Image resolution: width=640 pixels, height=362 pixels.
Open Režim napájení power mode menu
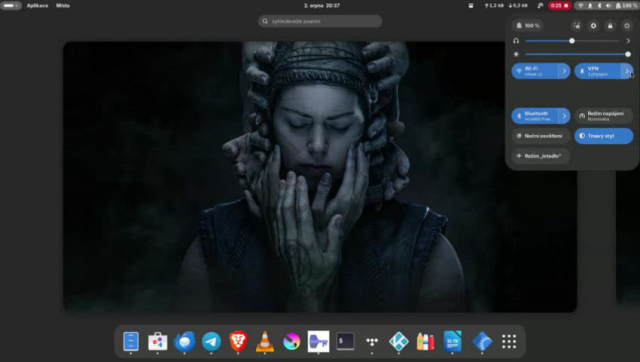point(604,116)
